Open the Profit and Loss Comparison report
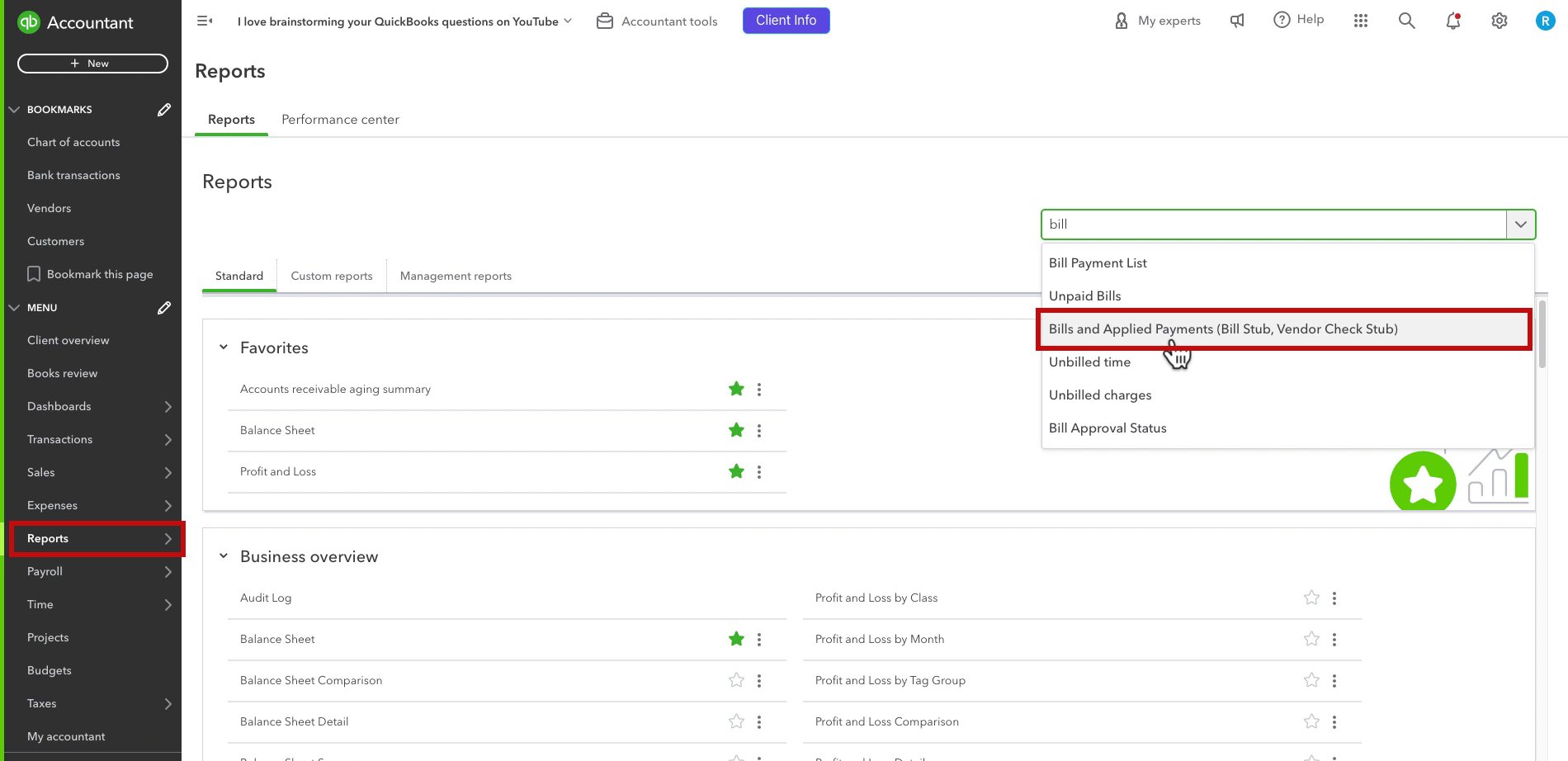Viewport: 1568px width, 761px height. [x=887, y=721]
